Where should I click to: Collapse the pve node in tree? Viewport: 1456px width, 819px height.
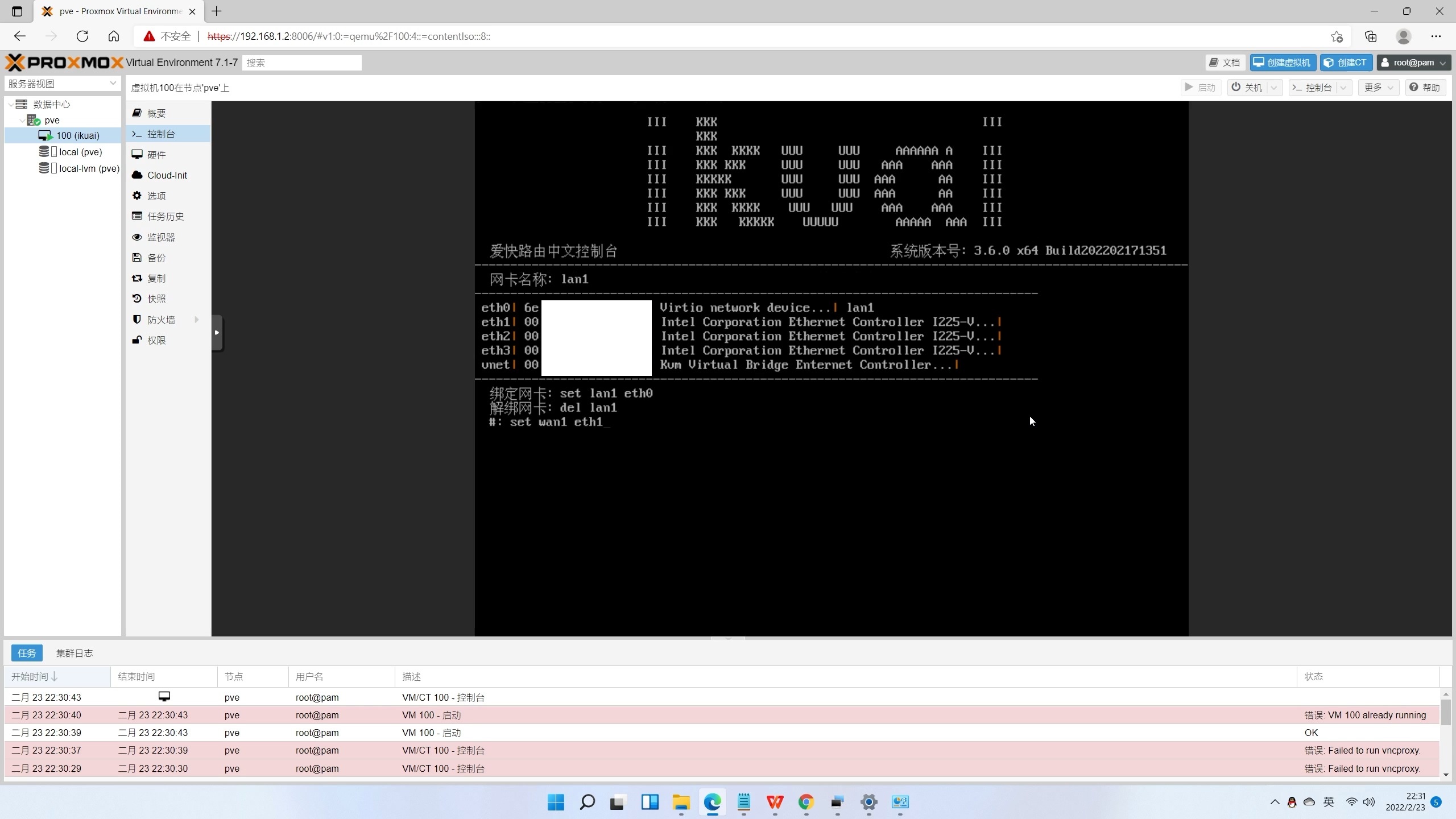22,121
